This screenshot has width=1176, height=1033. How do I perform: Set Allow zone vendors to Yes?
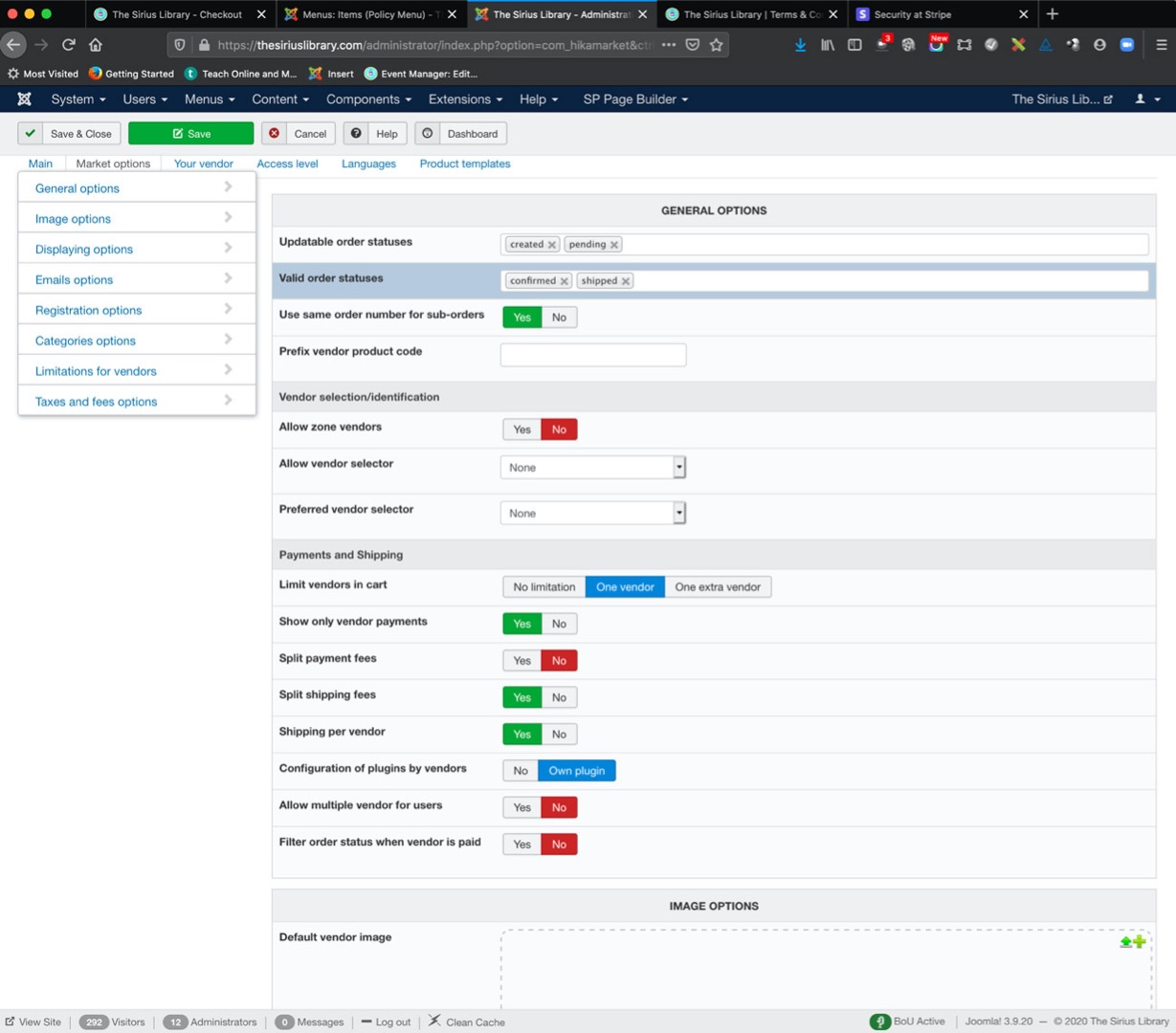pos(521,430)
